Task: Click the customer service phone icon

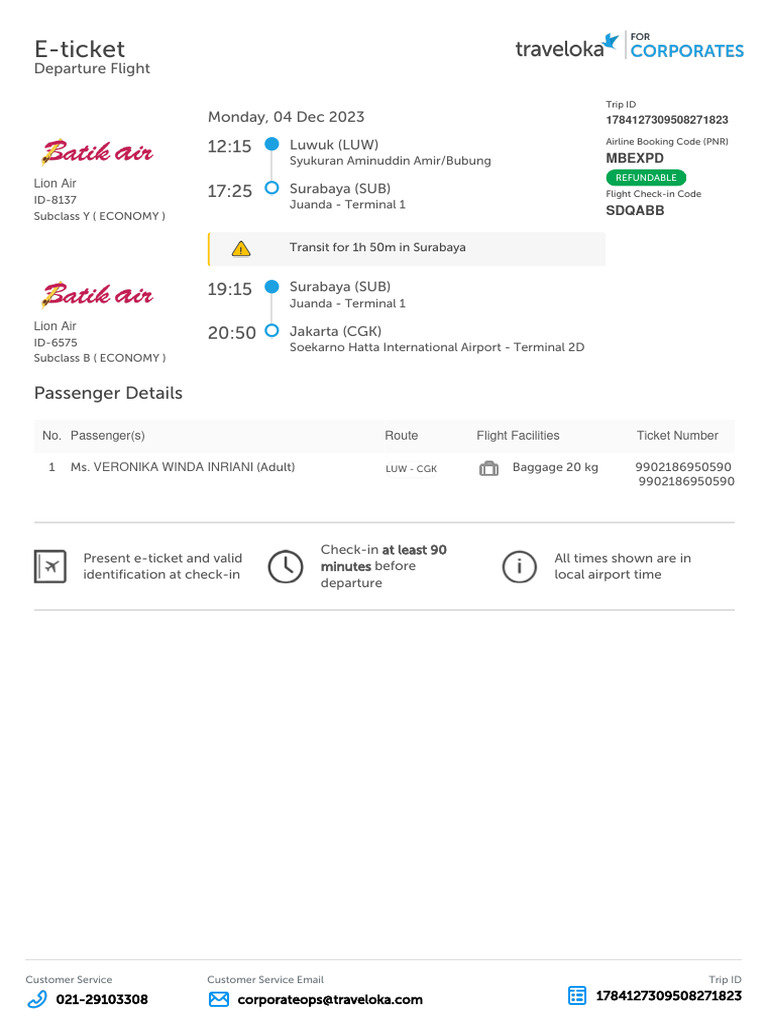Action: 37,999
